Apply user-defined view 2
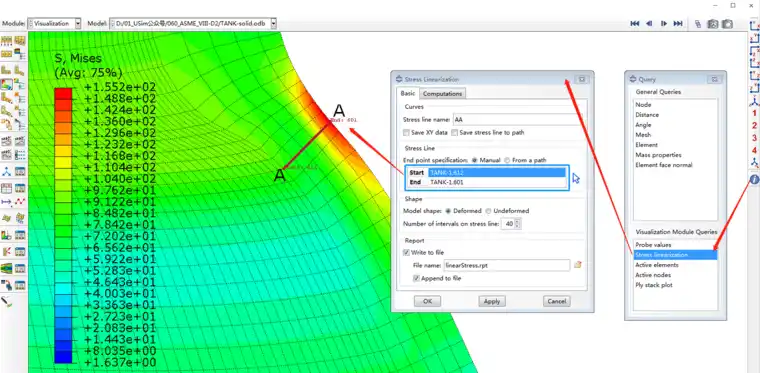Image resolution: width=760 pixels, height=373 pixels. (x=754, y=125)
